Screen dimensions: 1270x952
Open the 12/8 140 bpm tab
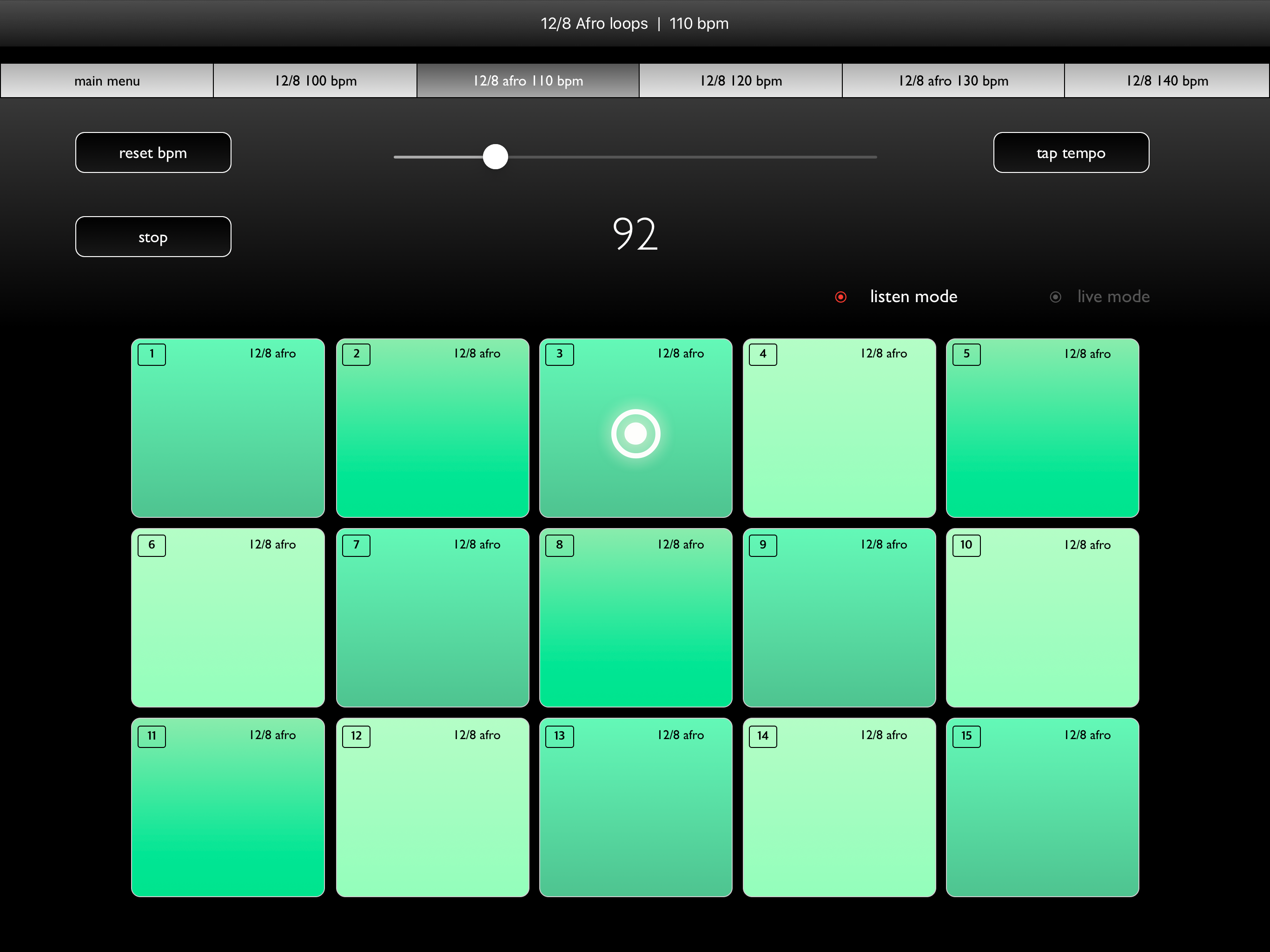(1167, 81)
